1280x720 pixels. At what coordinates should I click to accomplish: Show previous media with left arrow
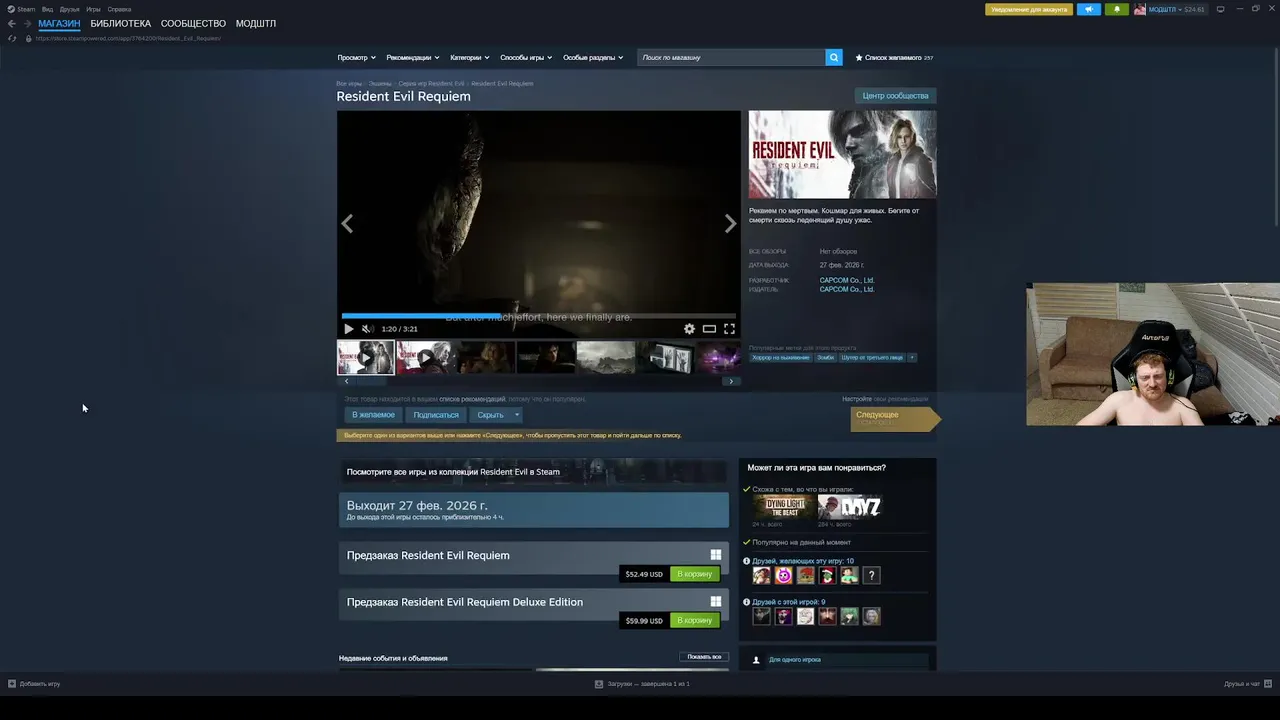[347, 224]
